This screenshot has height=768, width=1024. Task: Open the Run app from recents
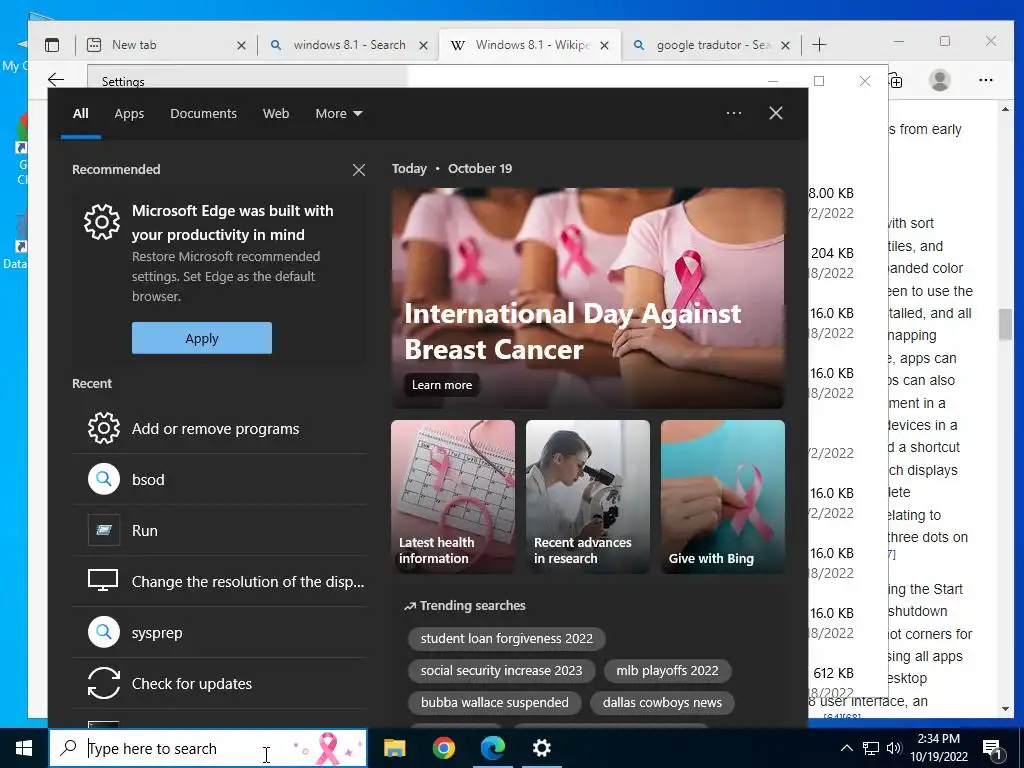pos(219,530)
